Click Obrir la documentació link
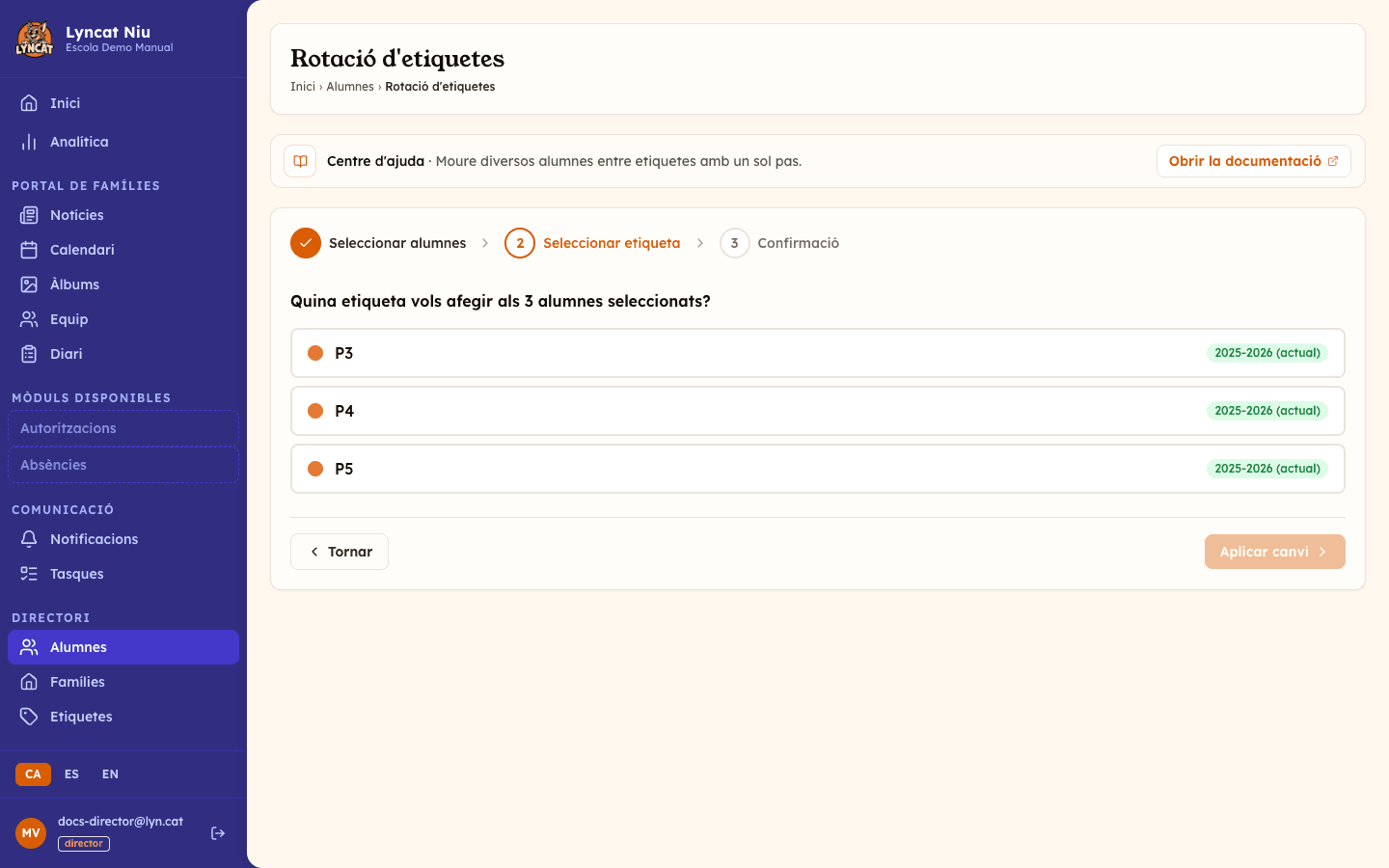The width and height of the screenshot is (1389, 868). (x=1253, y=161)
